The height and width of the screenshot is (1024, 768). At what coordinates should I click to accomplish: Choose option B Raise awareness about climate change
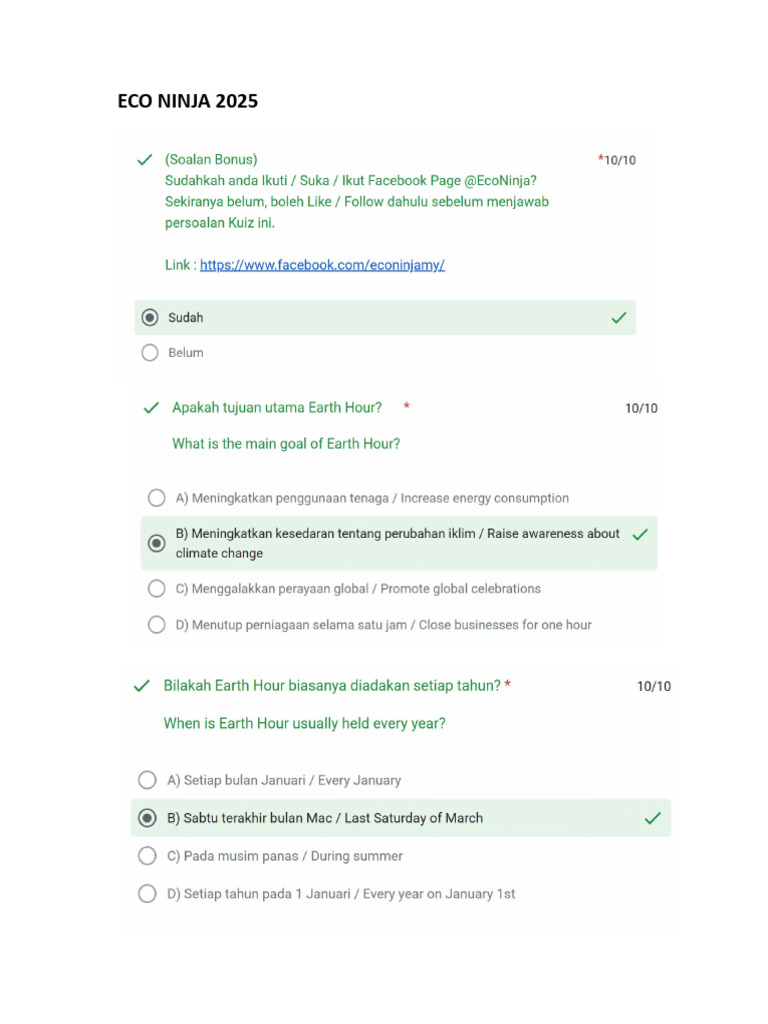coord(157,543)
